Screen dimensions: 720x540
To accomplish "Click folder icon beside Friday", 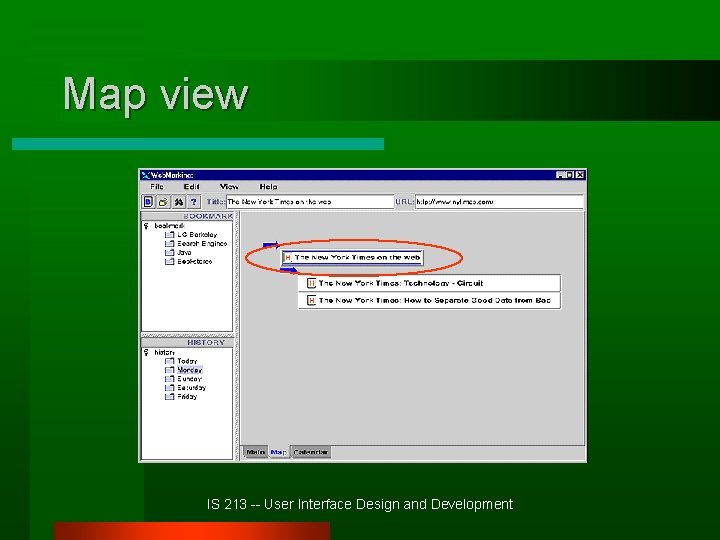I will [x=169, y=397].
